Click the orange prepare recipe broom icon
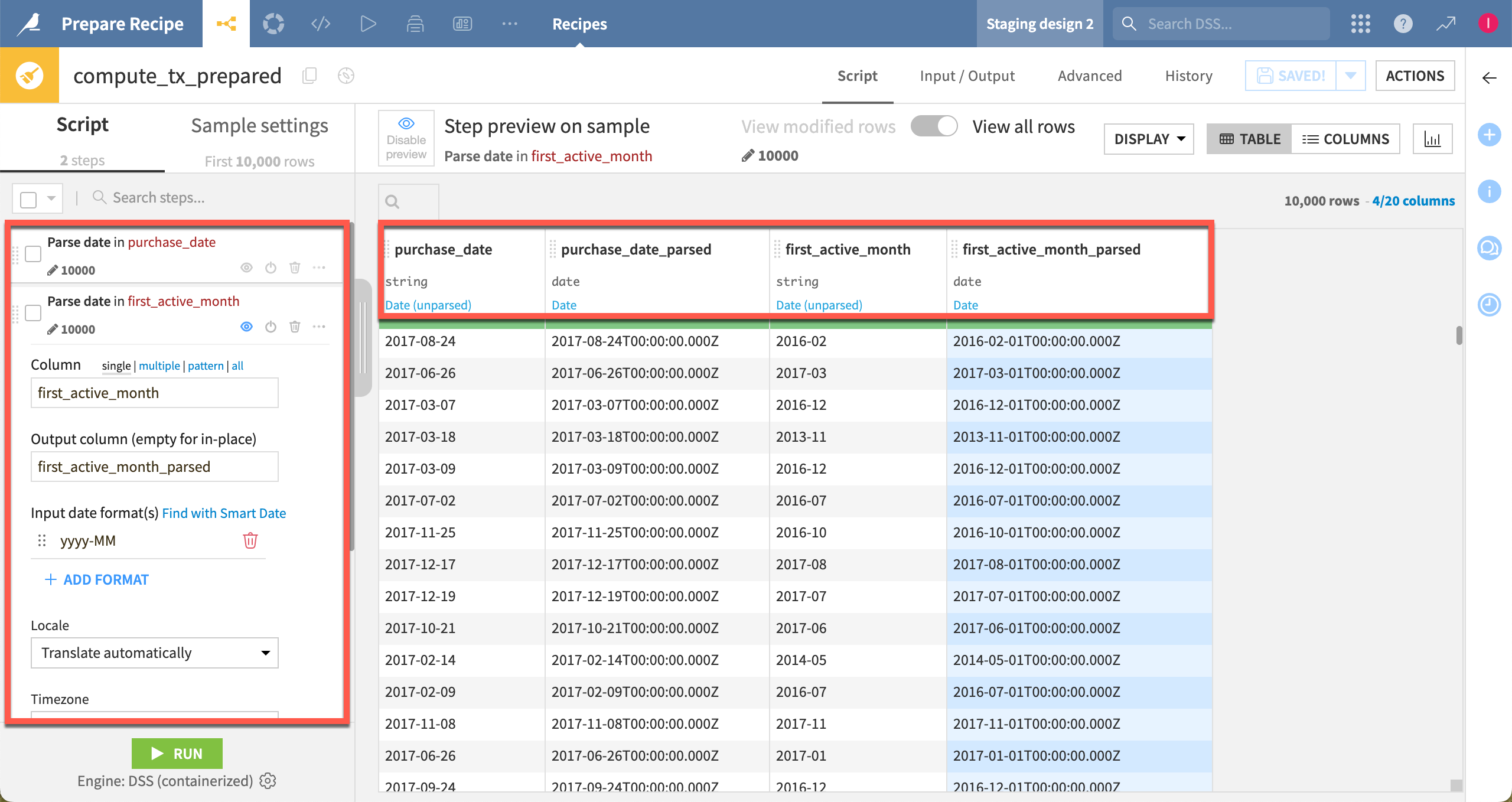This screenshot has width=1512, height=802. click(30, 76)
